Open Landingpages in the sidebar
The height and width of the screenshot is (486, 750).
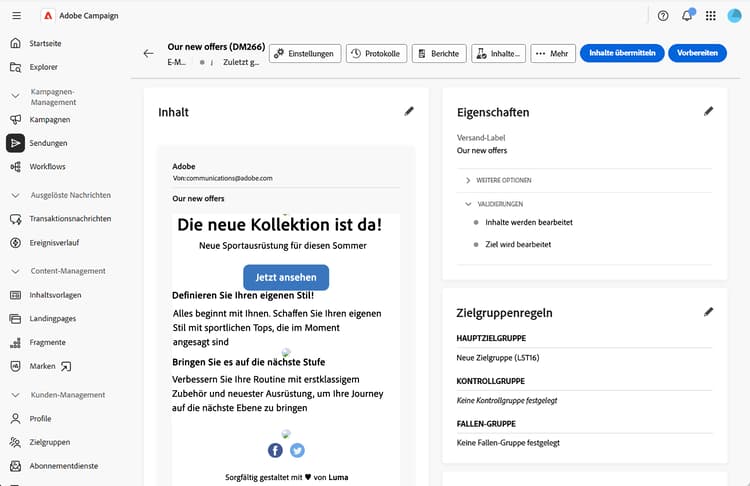click(53, 319)
